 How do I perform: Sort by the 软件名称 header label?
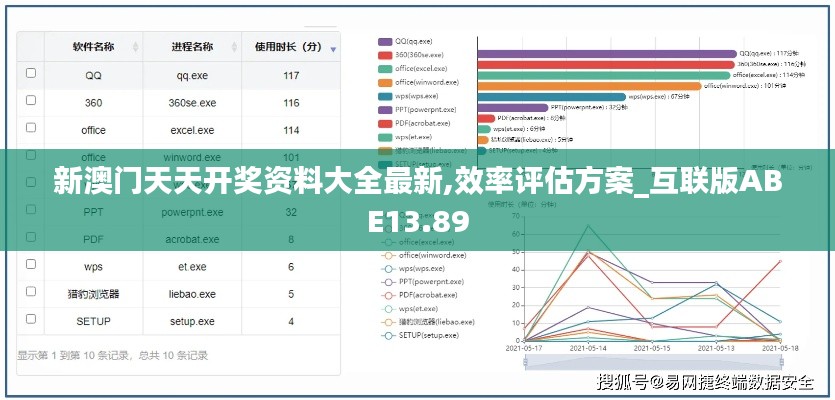click(x=93, y=47)
